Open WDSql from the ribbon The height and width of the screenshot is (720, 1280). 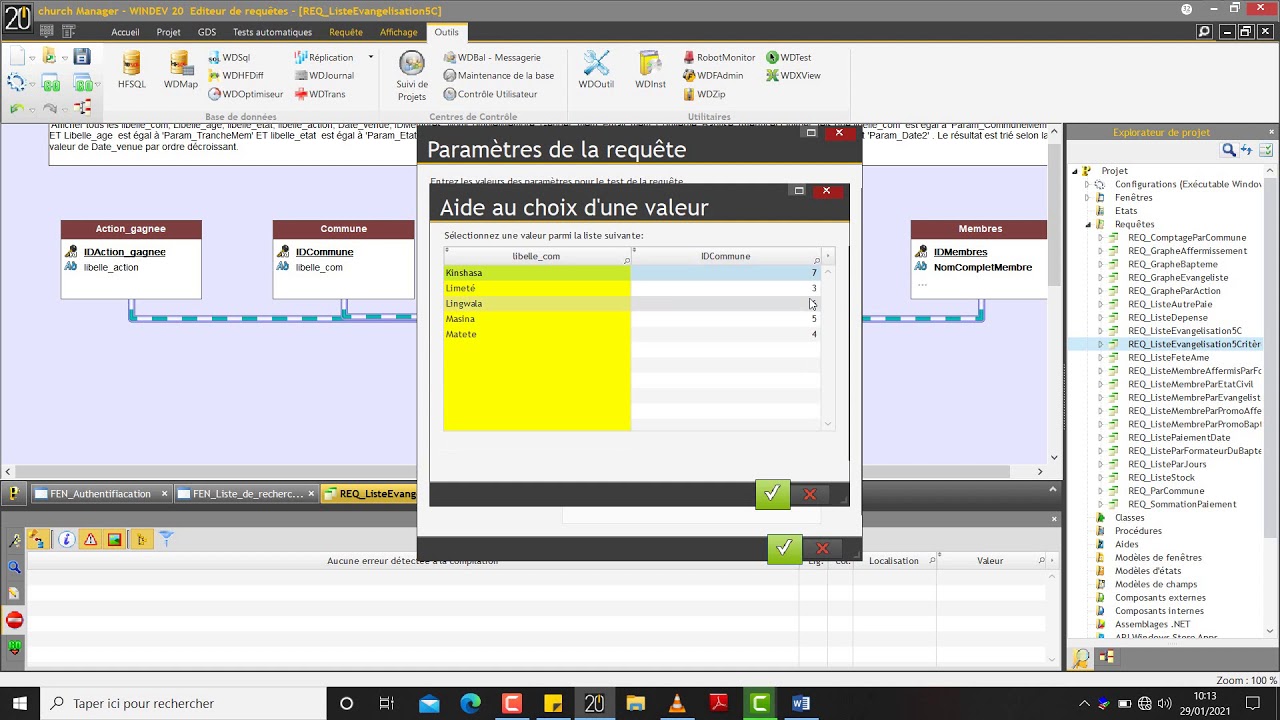click(229, 58)
